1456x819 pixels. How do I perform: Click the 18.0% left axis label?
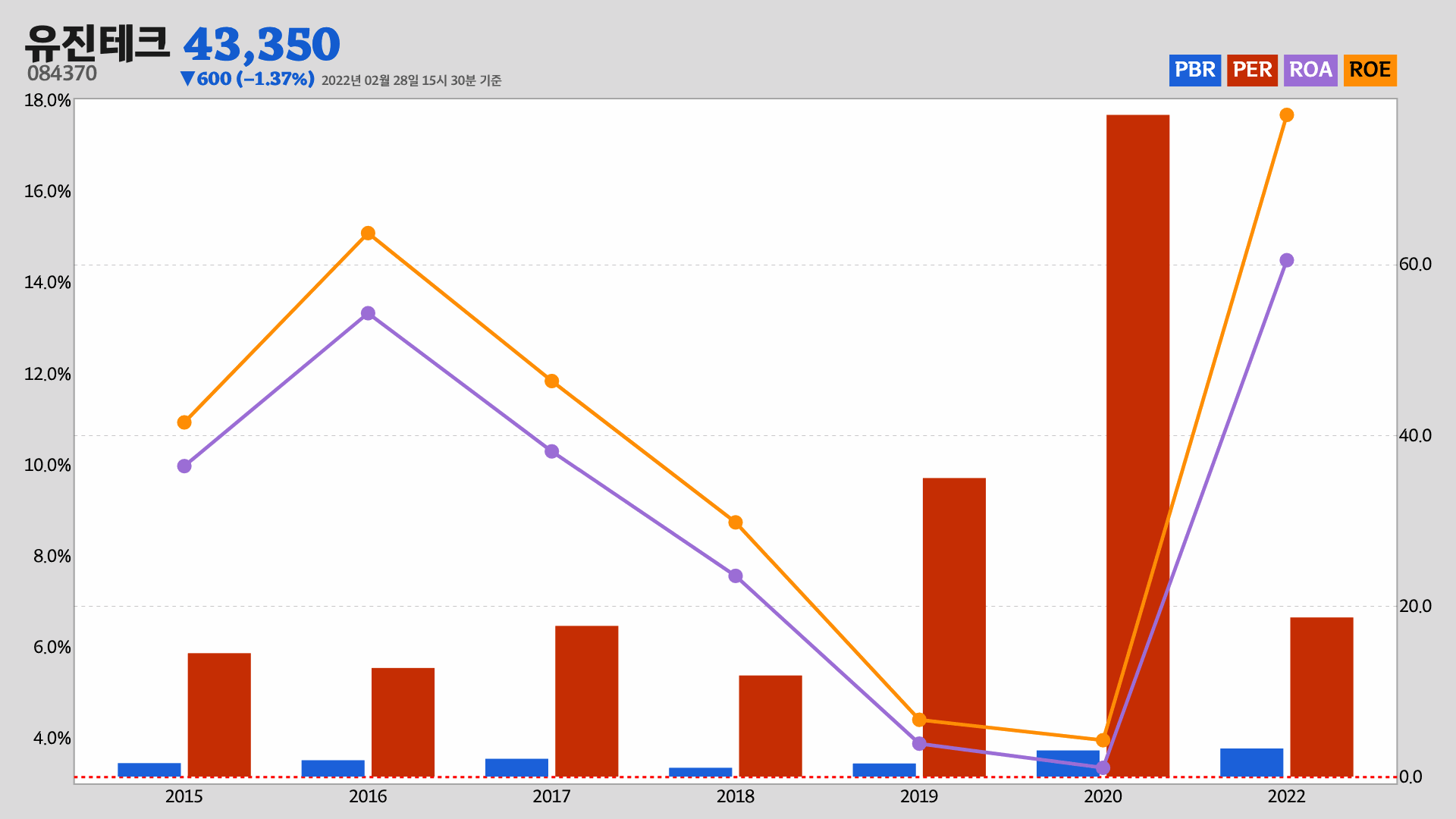pyautogui.click(x=48, y=101)
